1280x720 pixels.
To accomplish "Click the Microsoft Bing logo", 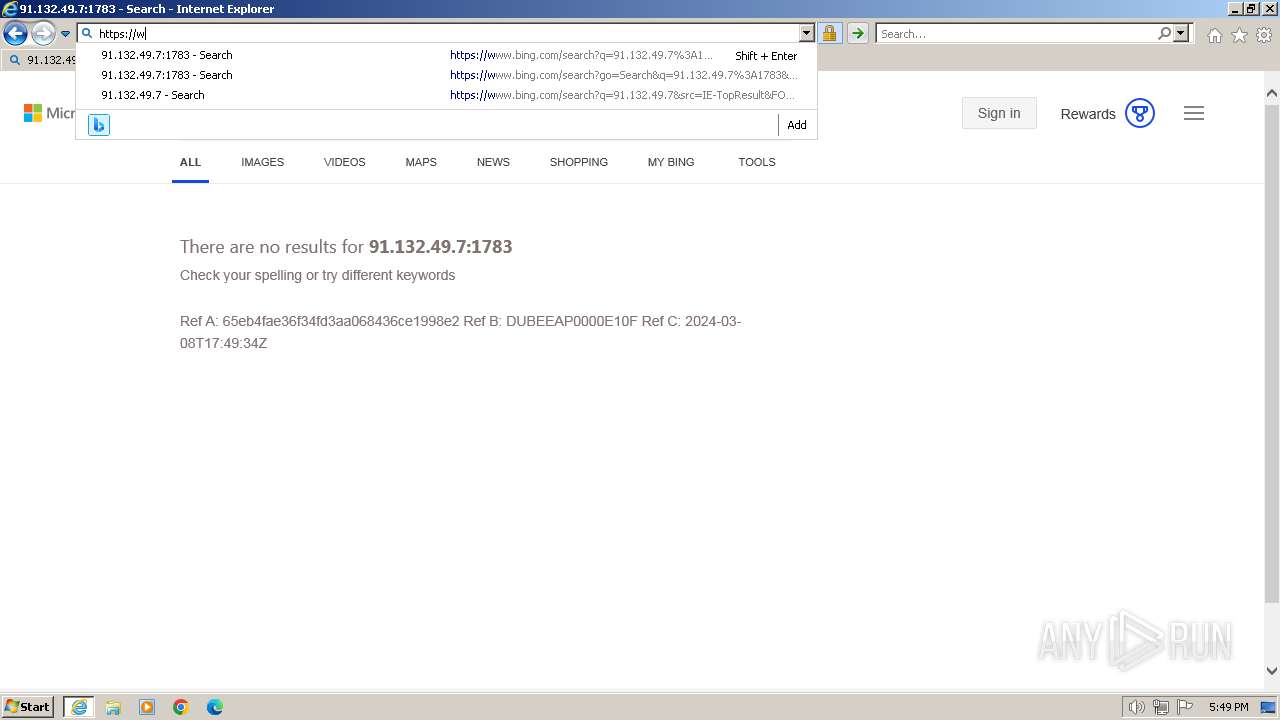I will [x=49, y=113].
